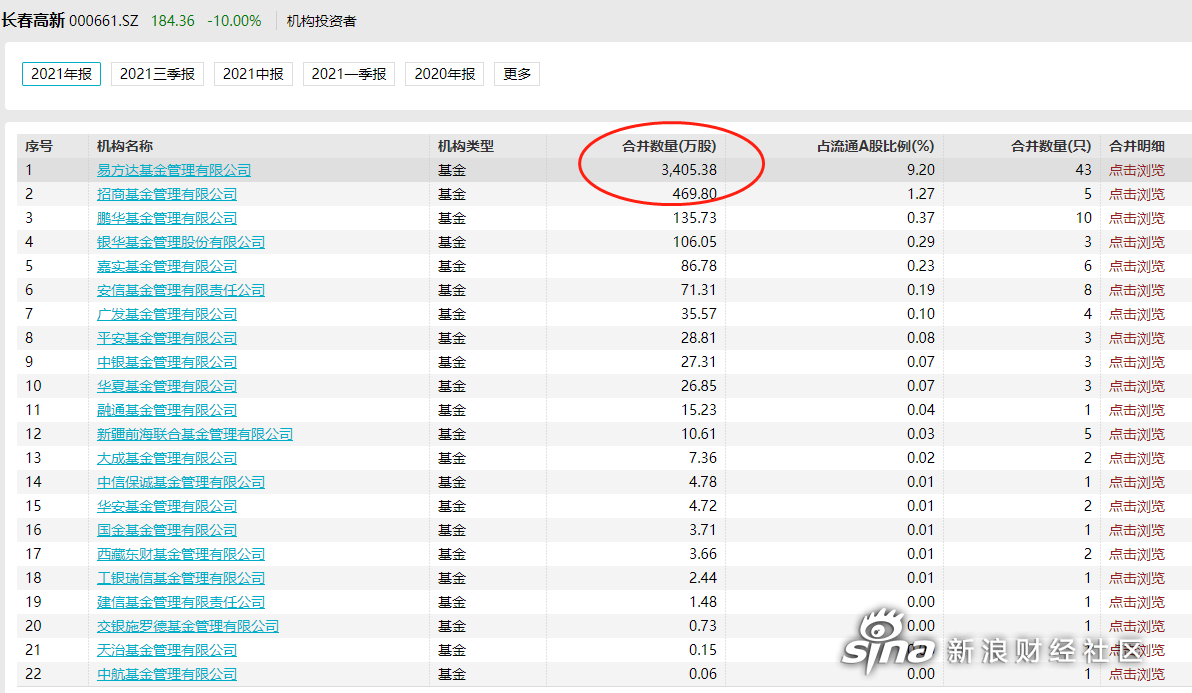Viewport: 1192px width, 693px height.
Task: Click 点击浏览 for row 15 华安基金
Action: click(x=1137, y=506)
